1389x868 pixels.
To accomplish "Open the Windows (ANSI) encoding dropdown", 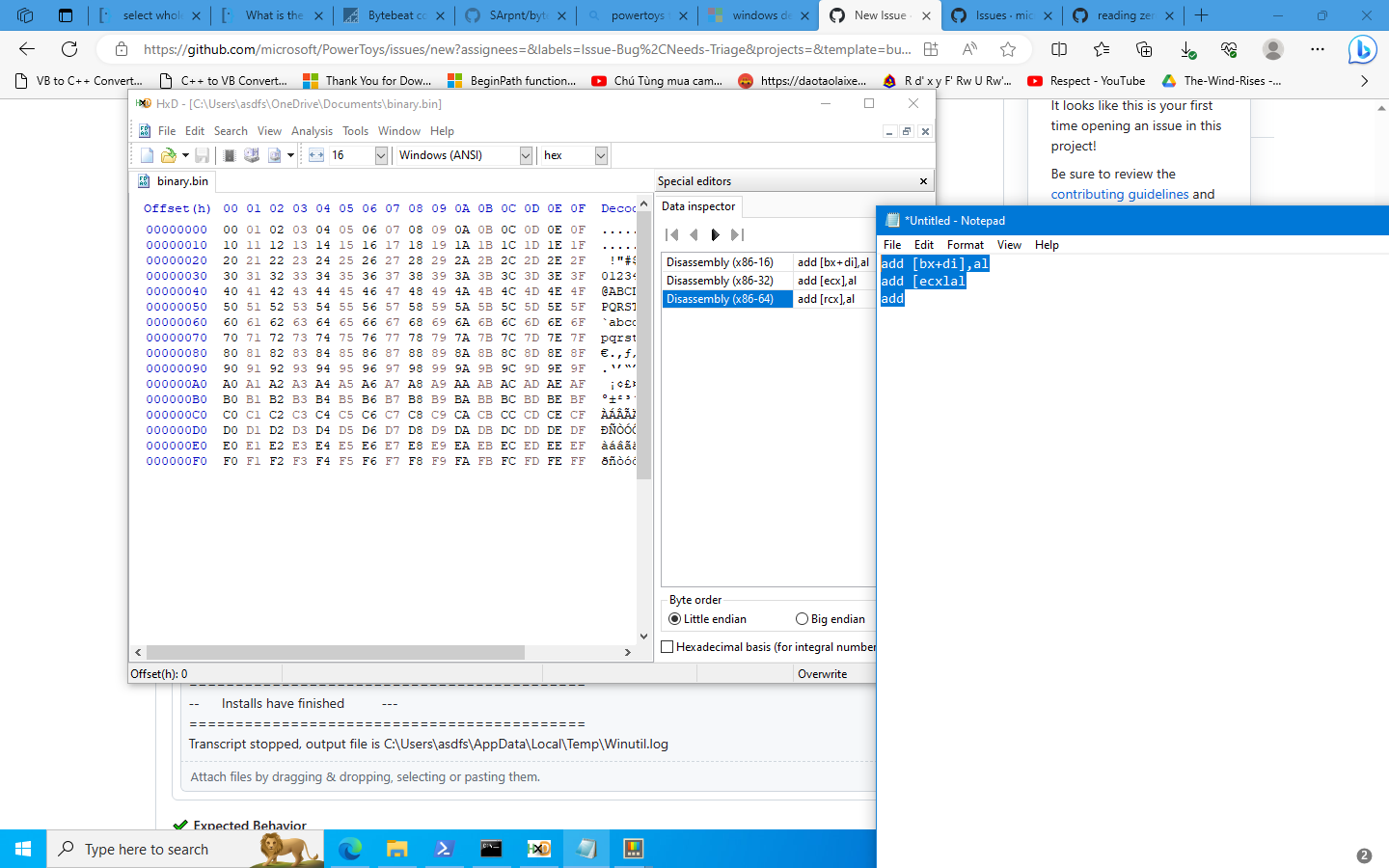I will [x=526, y=155].
